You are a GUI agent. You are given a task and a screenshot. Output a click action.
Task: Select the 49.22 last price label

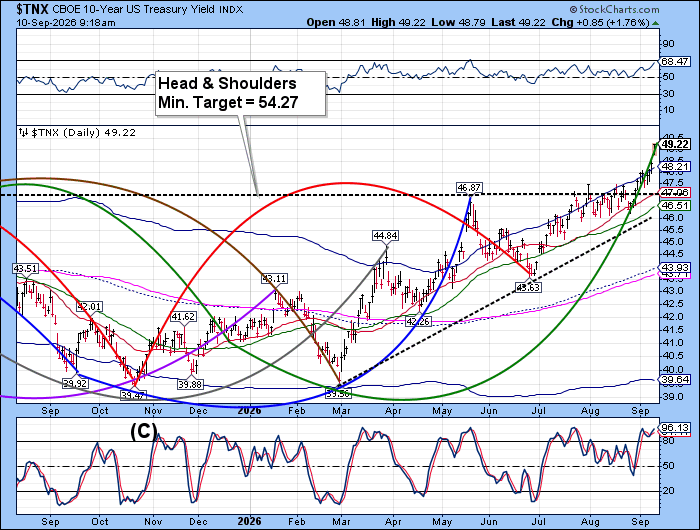pos(675,144)
